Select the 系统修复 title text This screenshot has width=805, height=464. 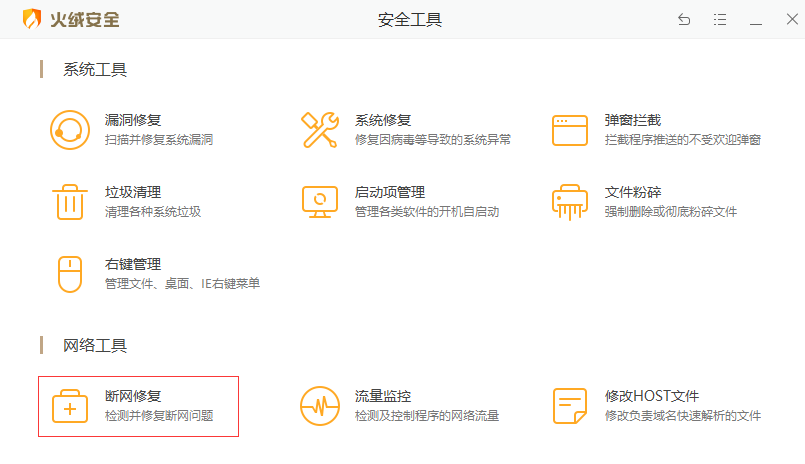[x=383, y=120]
